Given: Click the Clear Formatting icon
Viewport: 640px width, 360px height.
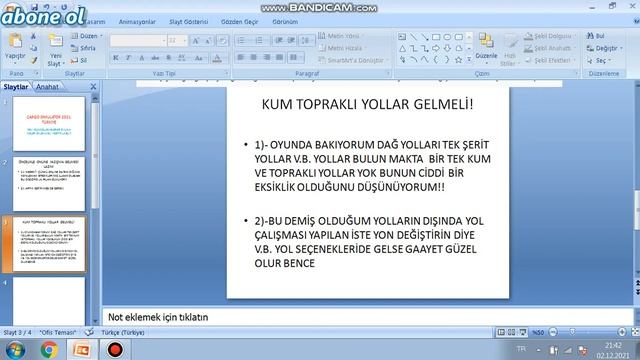Looking at the screenshot, I should pyautogui.click(x=222, y=41).
